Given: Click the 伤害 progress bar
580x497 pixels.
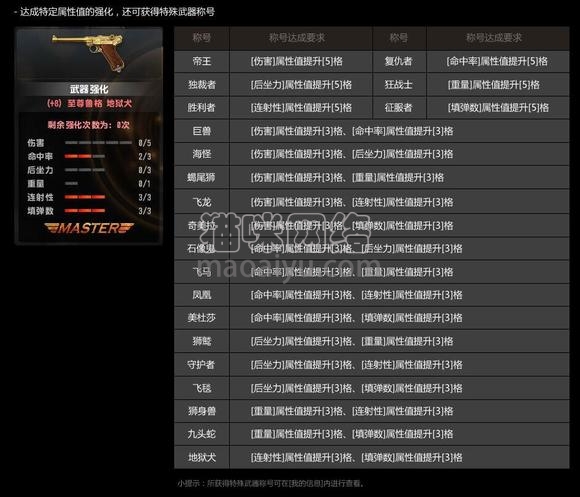Looking at the screenshot, I should pos(98,143).
